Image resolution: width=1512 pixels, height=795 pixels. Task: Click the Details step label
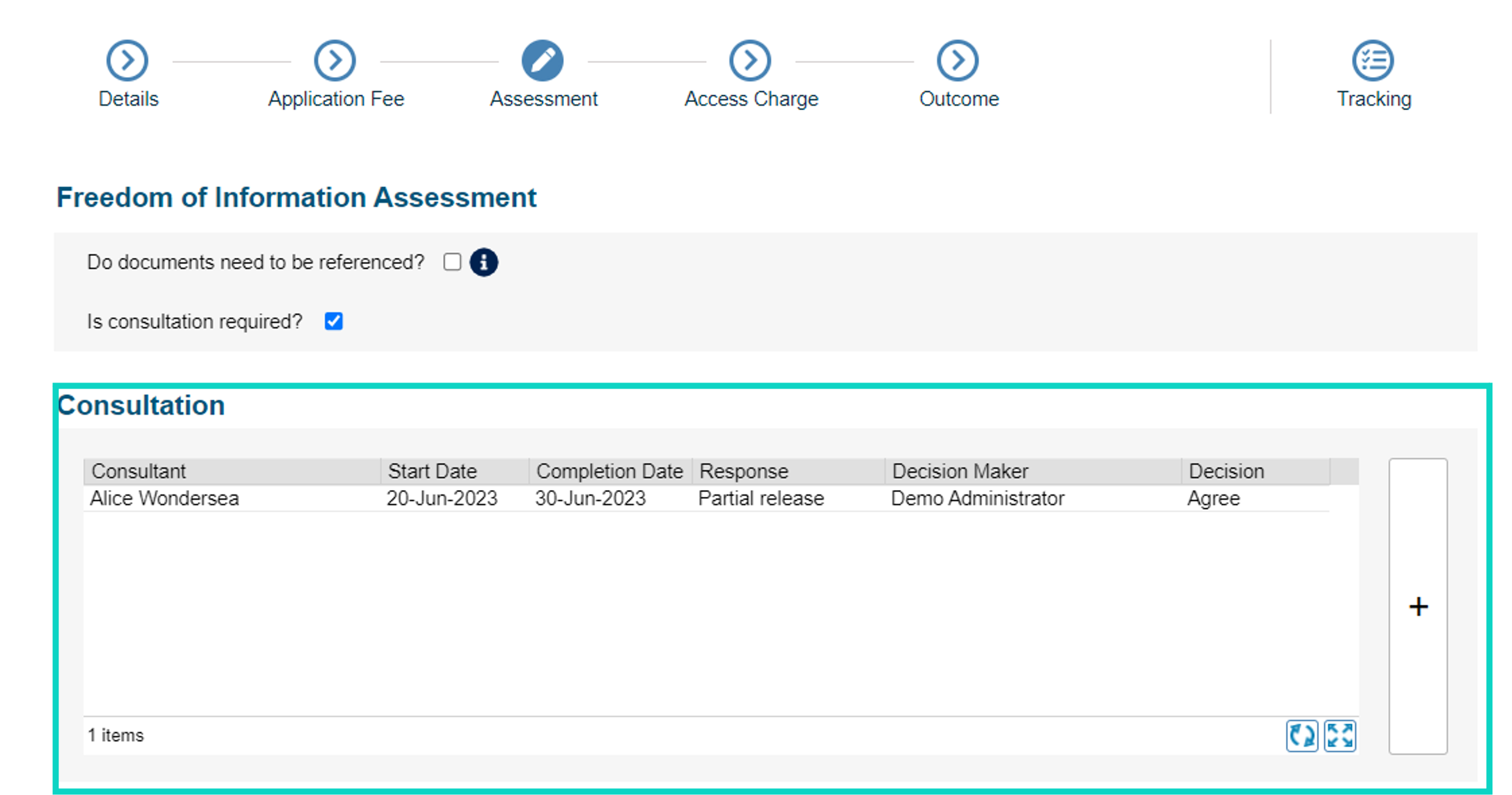(x=128, y=99)
